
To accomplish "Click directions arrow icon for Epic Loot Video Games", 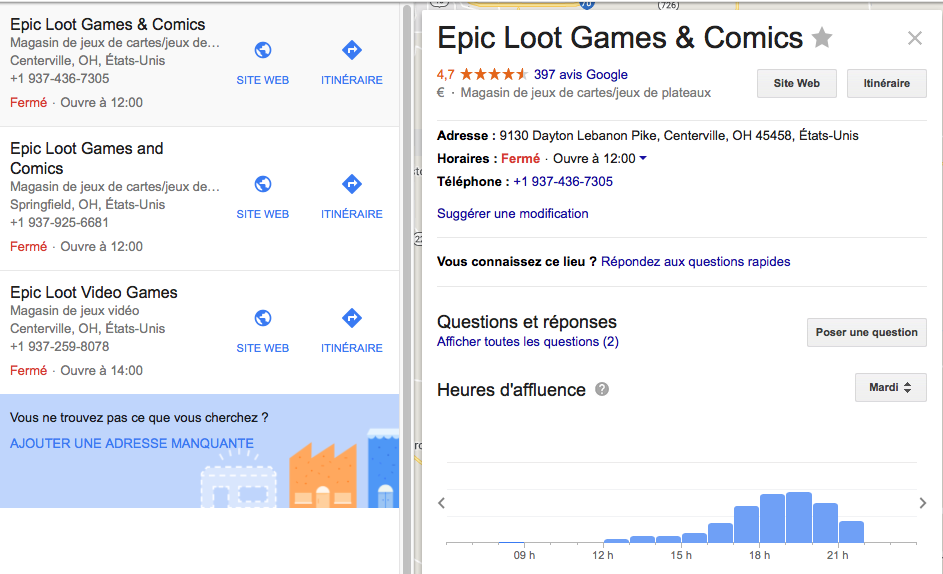I will click(352, 318).
